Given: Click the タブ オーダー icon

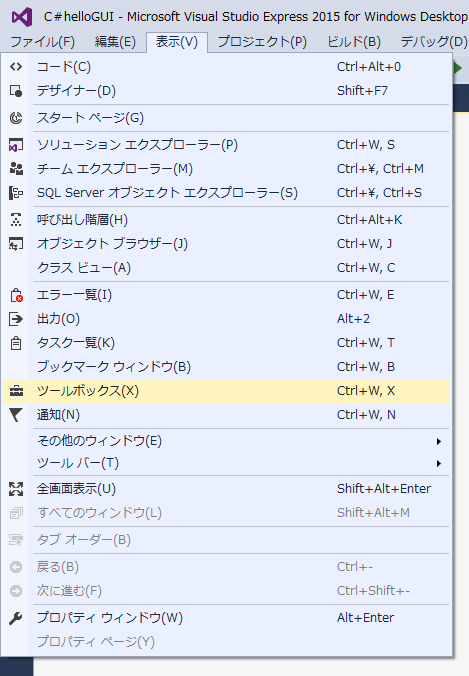Looking at the screenshot, I should tap(16, 540).
